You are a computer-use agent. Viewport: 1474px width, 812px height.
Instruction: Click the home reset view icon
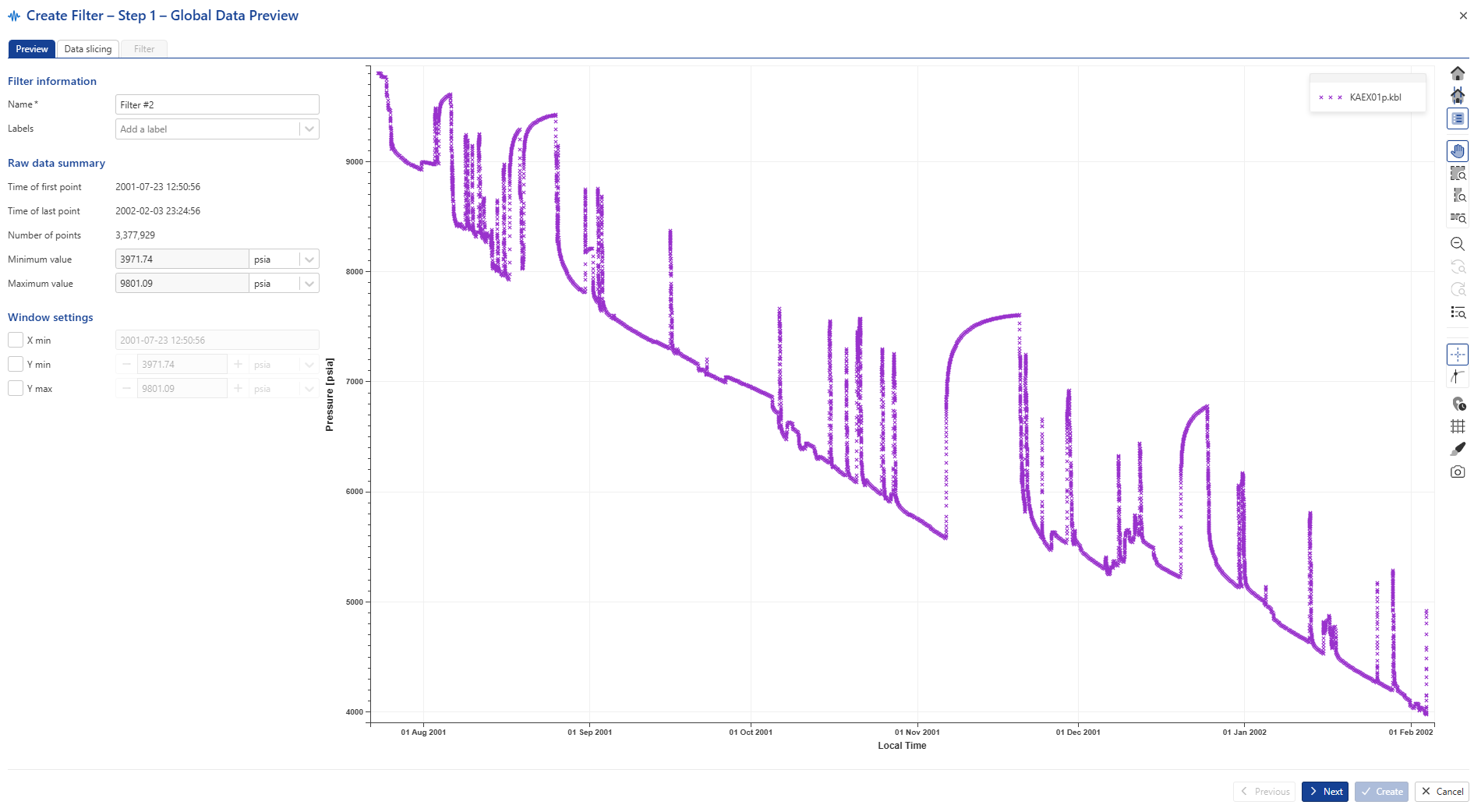(x=1457, y=73)
